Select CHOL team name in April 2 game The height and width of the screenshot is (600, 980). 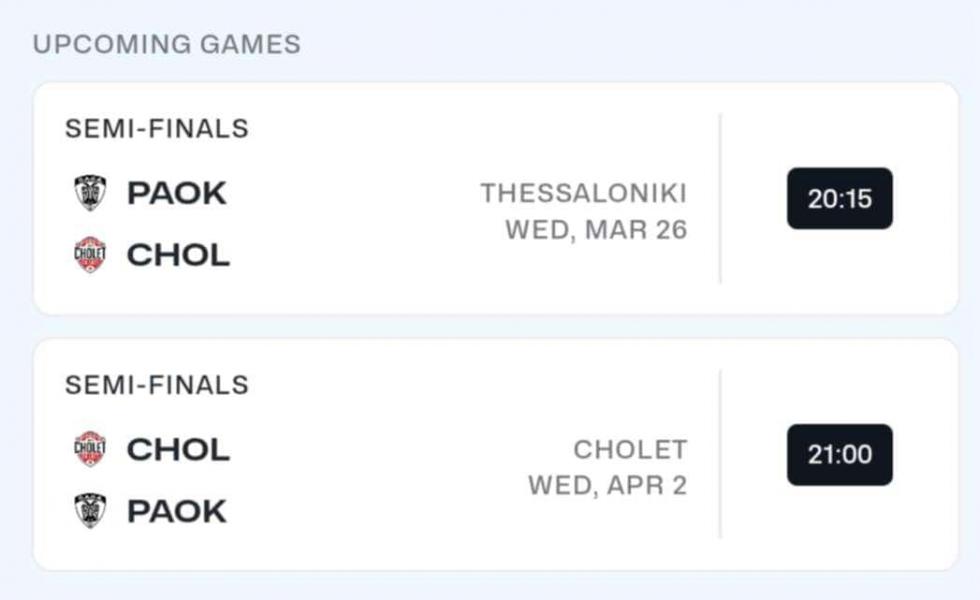pyautogui.click(x=179, y=449)
